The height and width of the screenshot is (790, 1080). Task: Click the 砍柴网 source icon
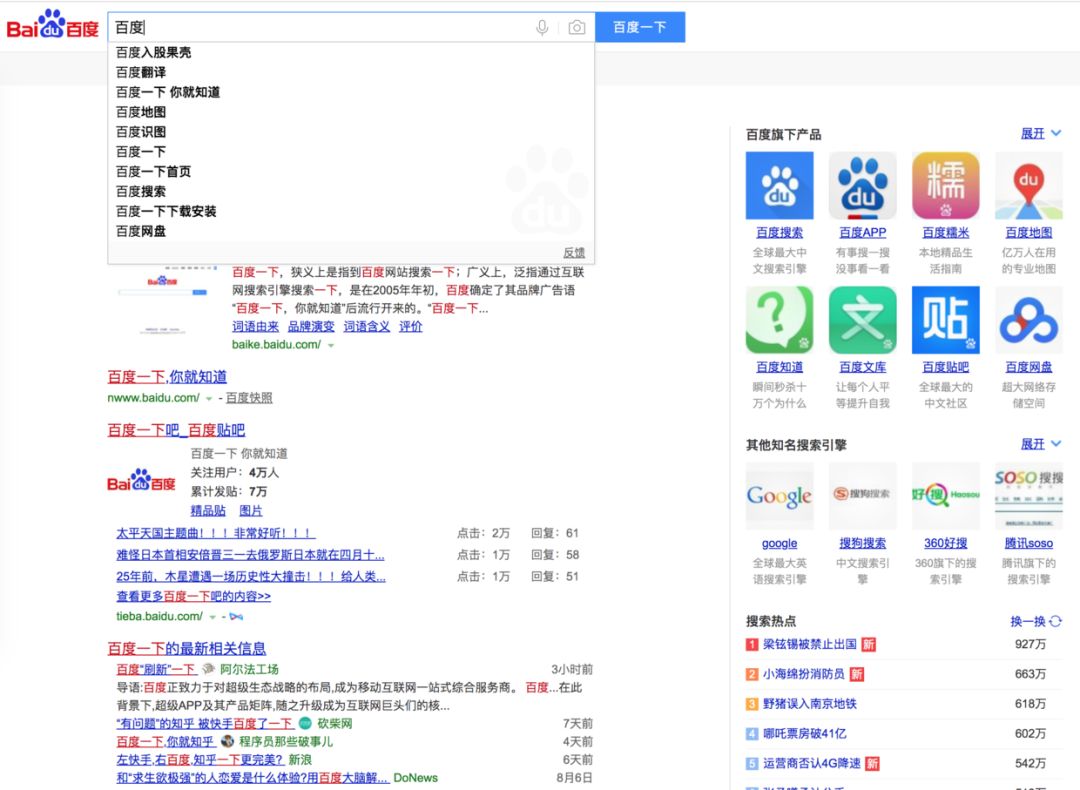pyautogui.click(x=305, y=723)
